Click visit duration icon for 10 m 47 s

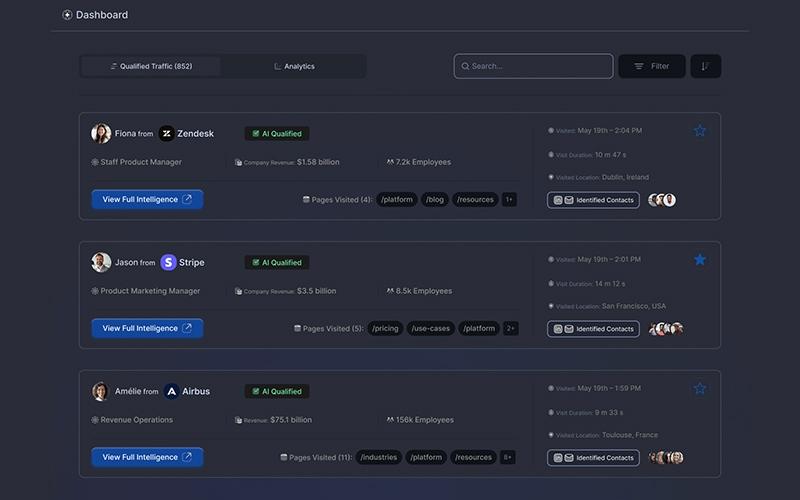coord(551,155)
